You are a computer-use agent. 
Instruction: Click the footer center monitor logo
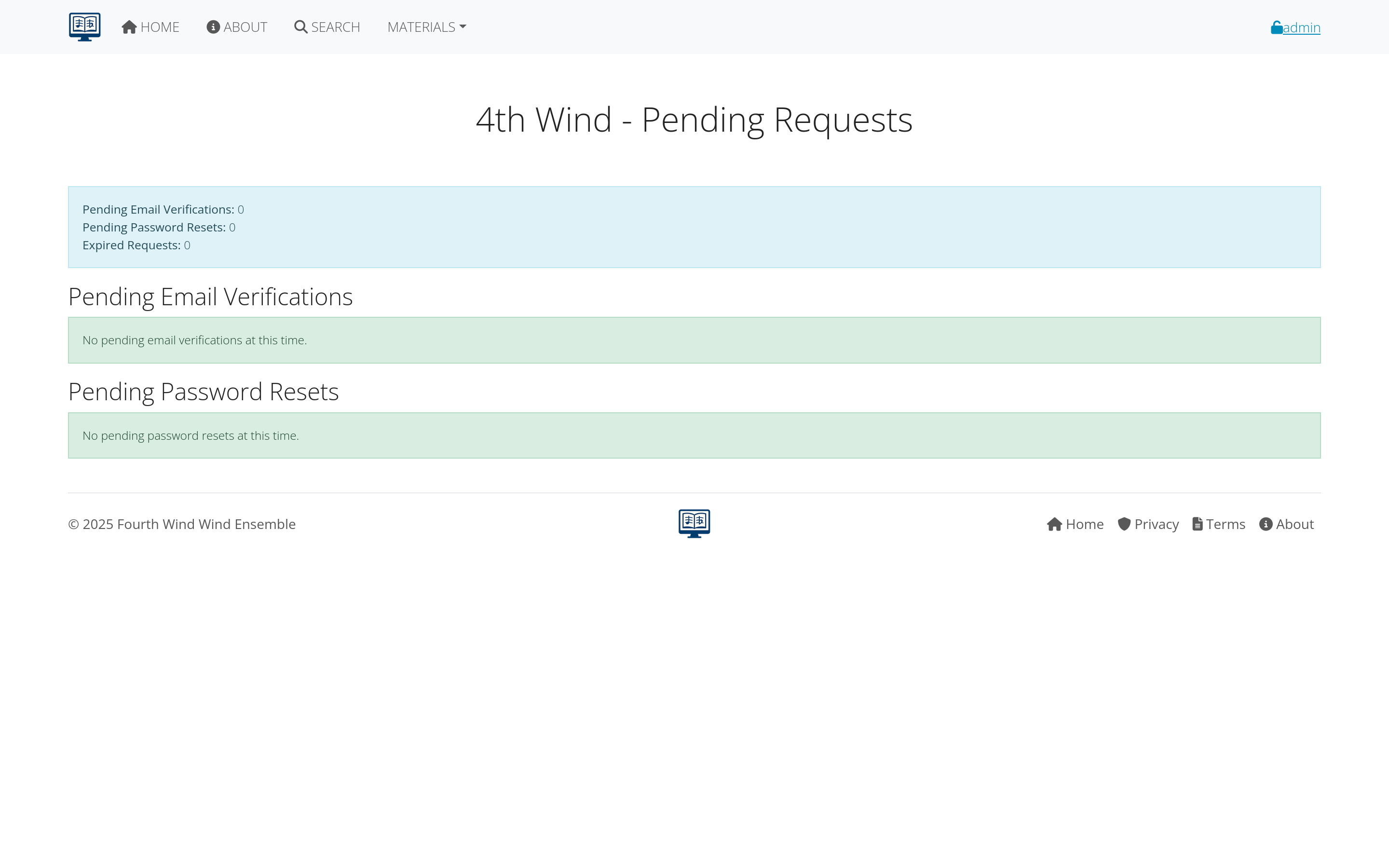[694, 524]
